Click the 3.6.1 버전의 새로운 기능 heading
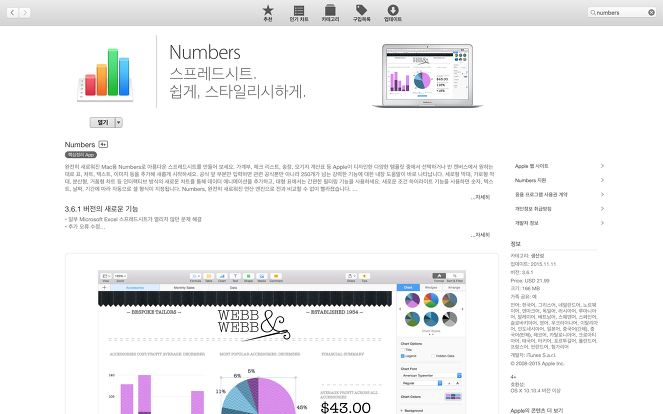Viewport: 663px width, 414px height. pos(101,209)
